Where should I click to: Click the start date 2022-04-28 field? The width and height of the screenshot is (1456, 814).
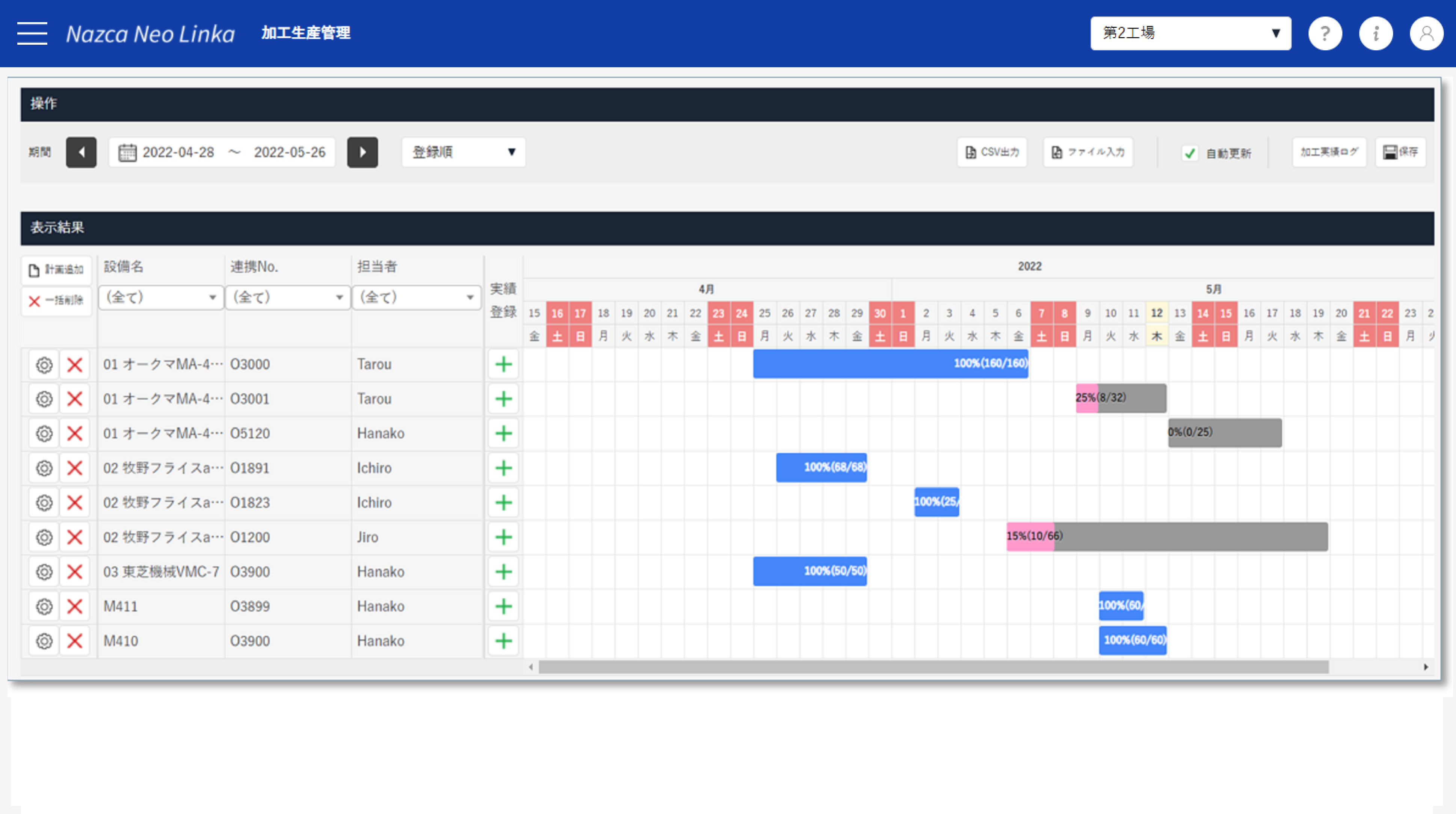coord(178,152)
